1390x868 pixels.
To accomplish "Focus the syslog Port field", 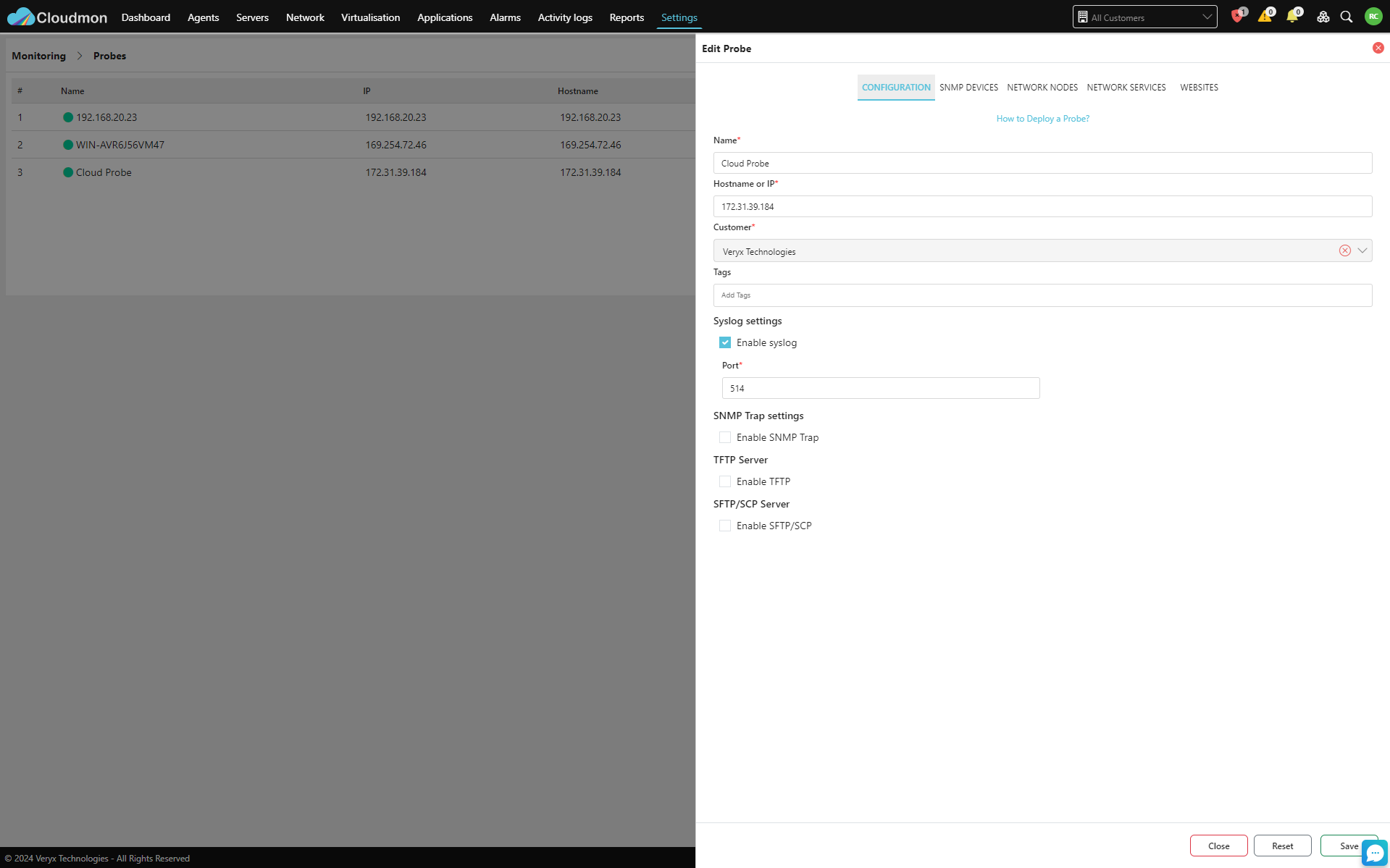I will (880, 388).
